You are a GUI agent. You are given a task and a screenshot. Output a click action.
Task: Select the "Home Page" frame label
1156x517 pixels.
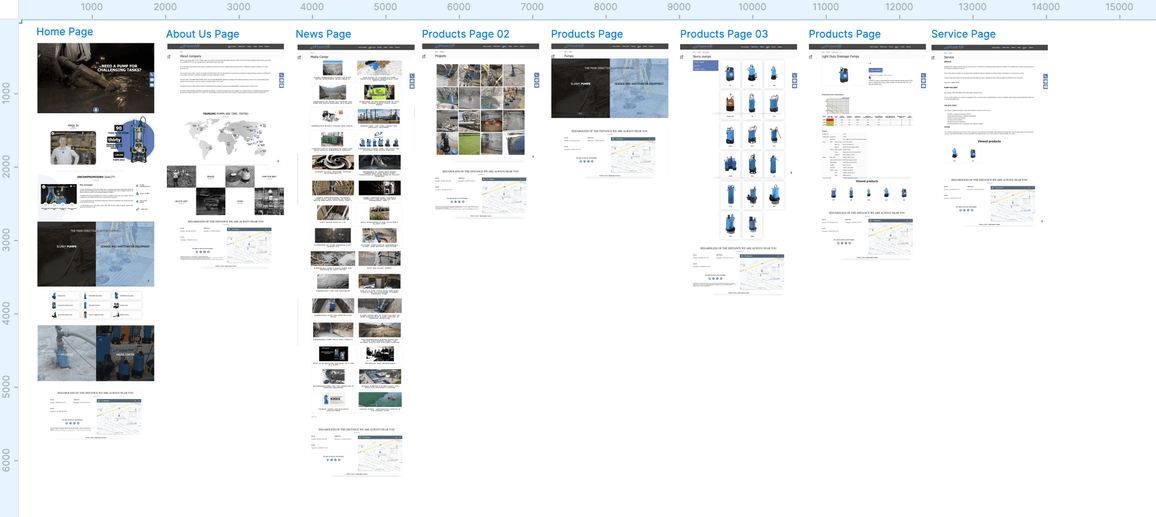[x=64, y=32]
